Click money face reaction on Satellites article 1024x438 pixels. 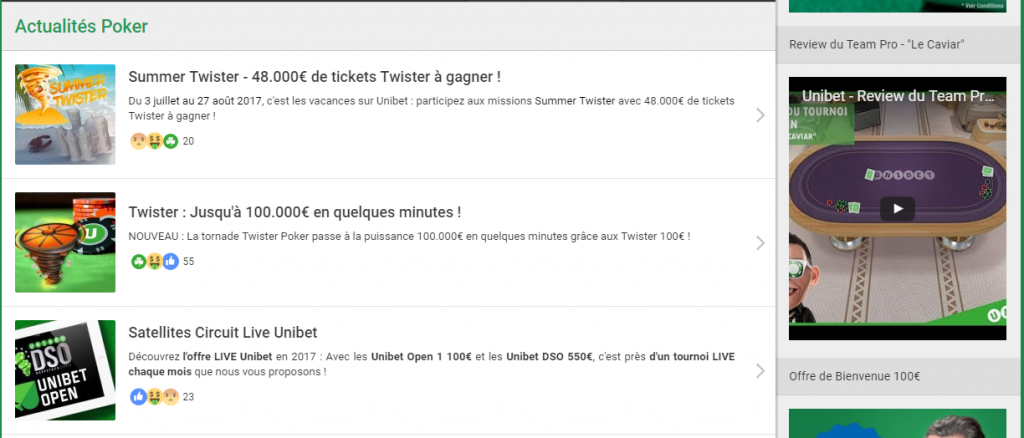(x=154, y=397)
